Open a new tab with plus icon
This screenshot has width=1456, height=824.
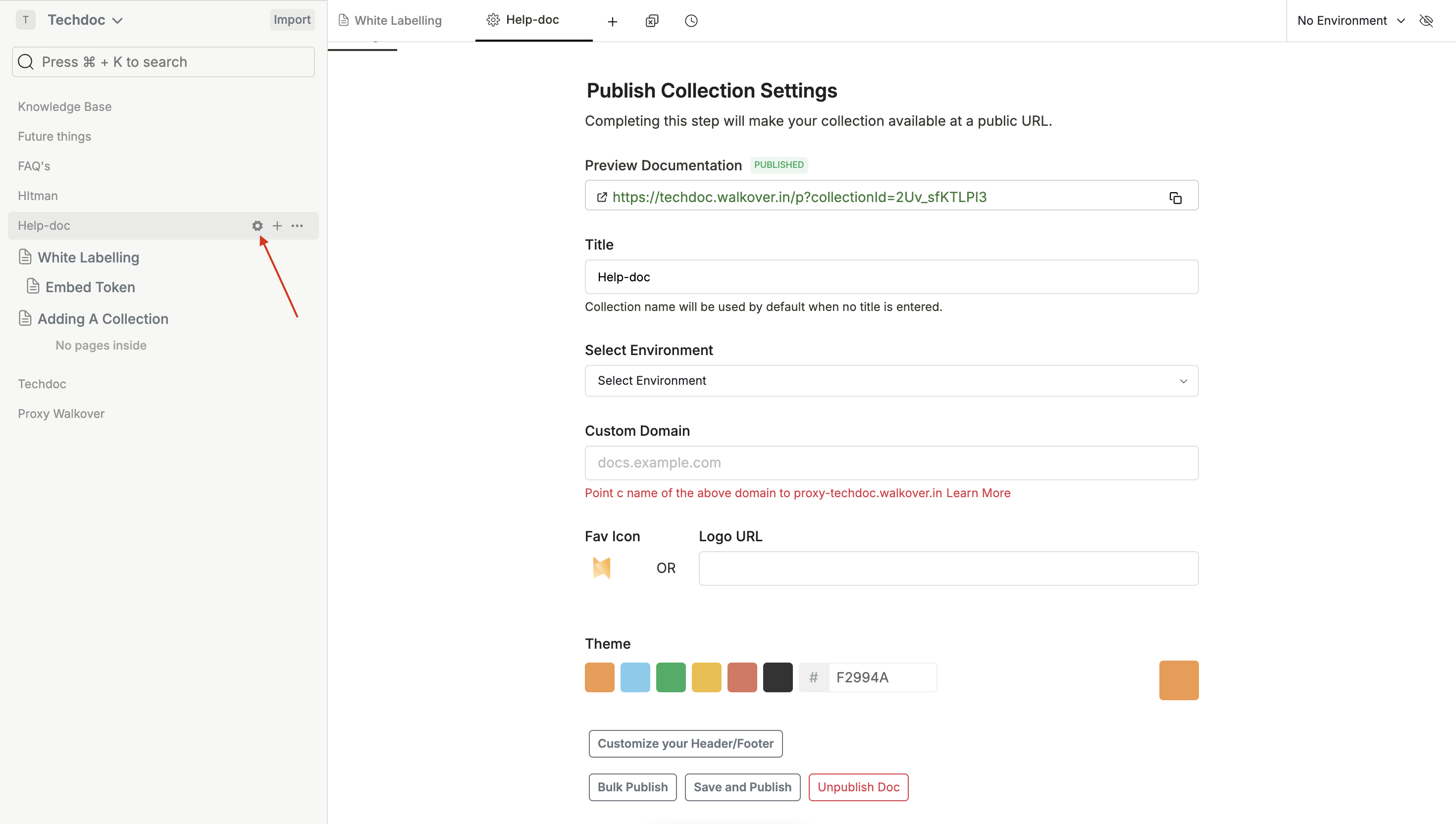coord(612,21)
